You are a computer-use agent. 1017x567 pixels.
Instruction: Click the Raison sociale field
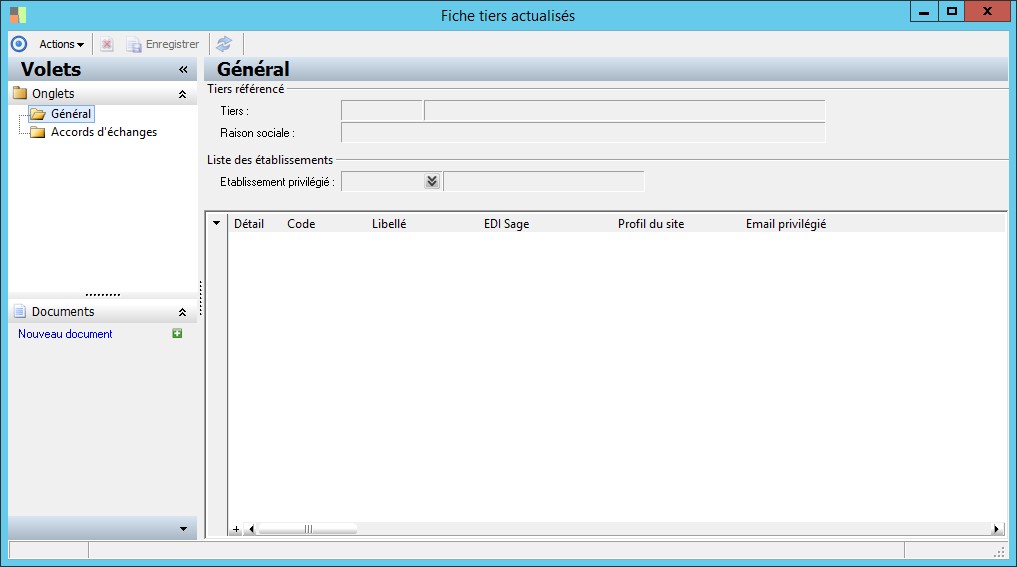coord(583,133)
